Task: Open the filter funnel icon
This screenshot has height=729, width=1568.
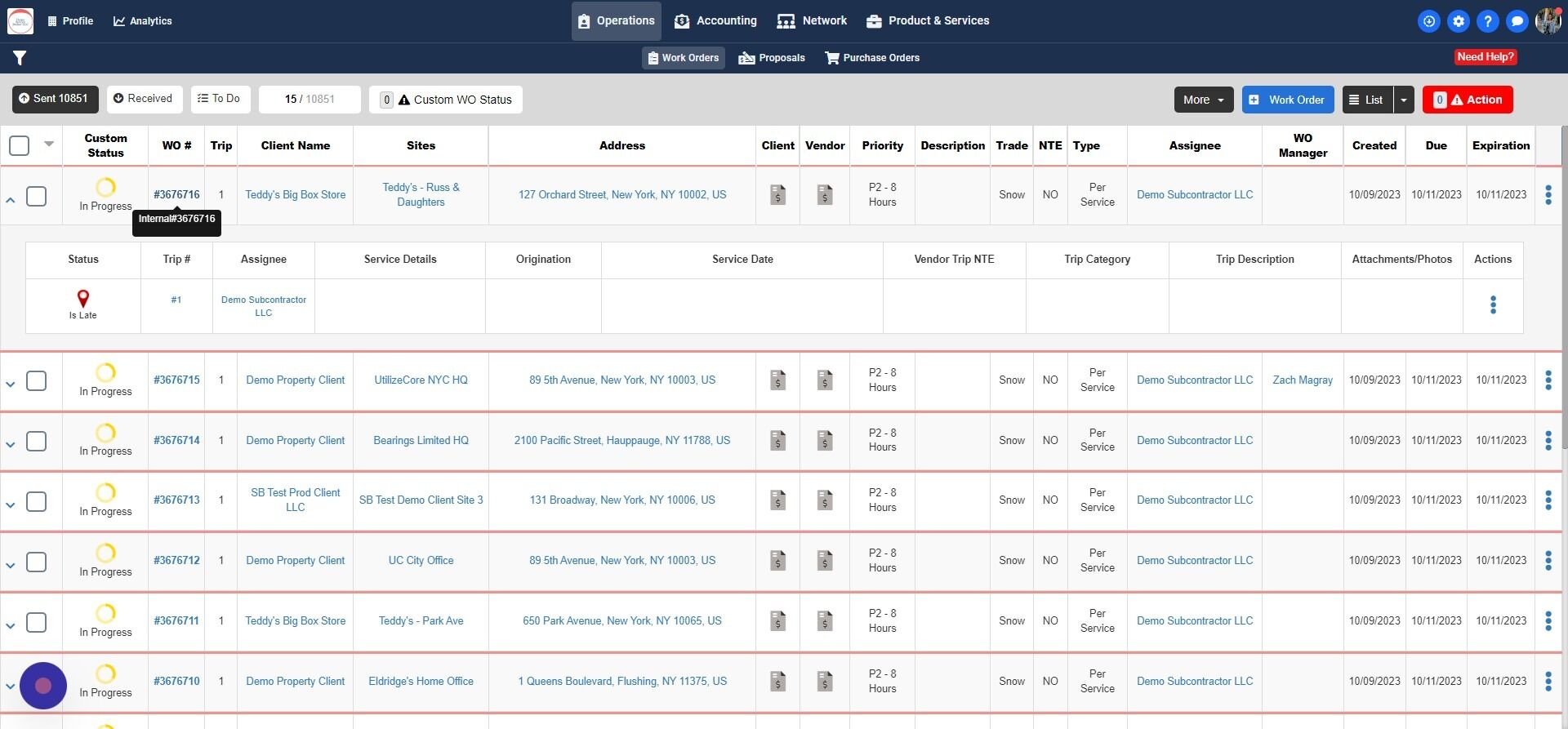Action: (20, 58)
